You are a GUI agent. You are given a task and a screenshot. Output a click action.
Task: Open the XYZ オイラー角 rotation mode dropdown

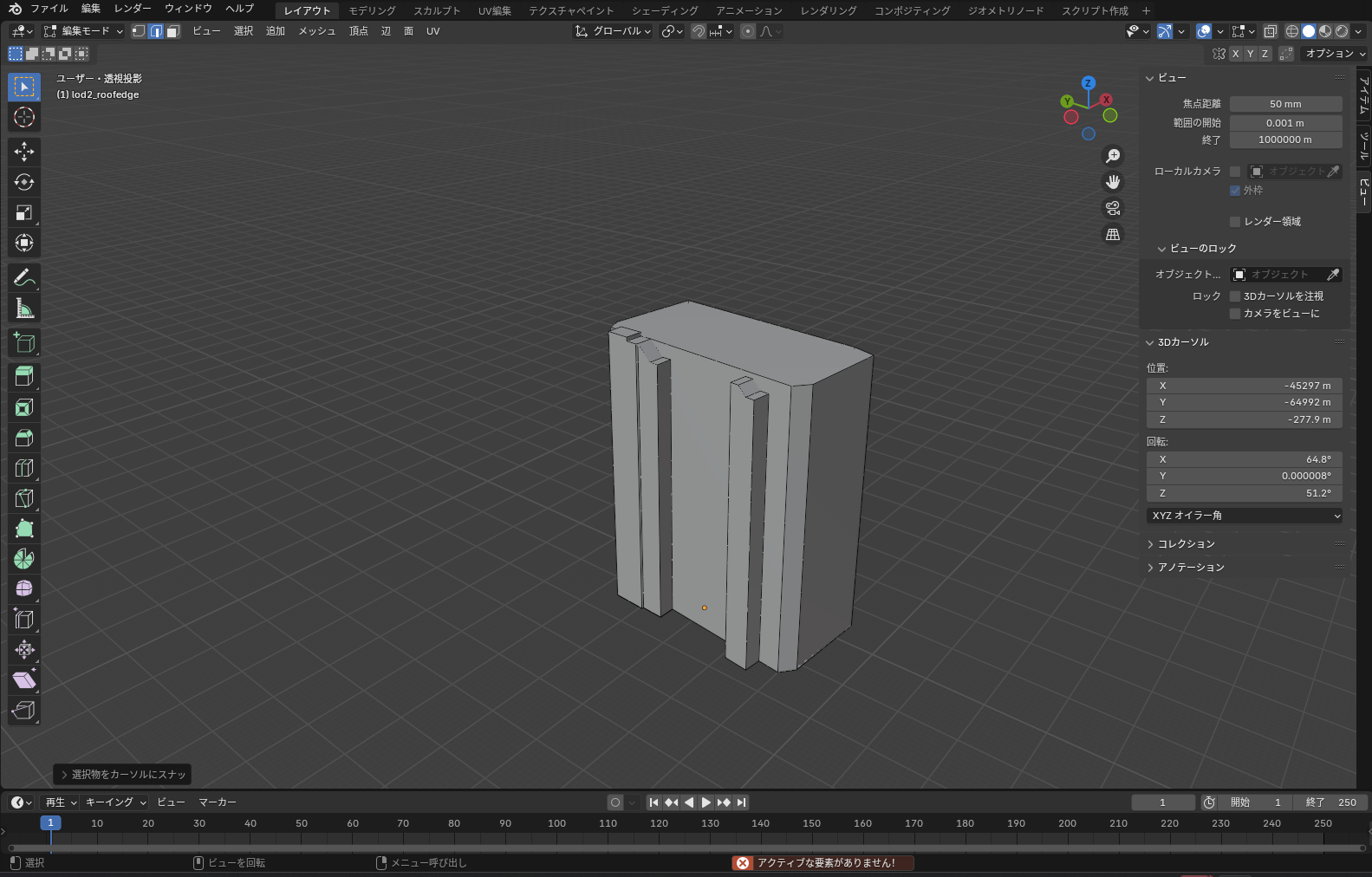coord(1245,516)
